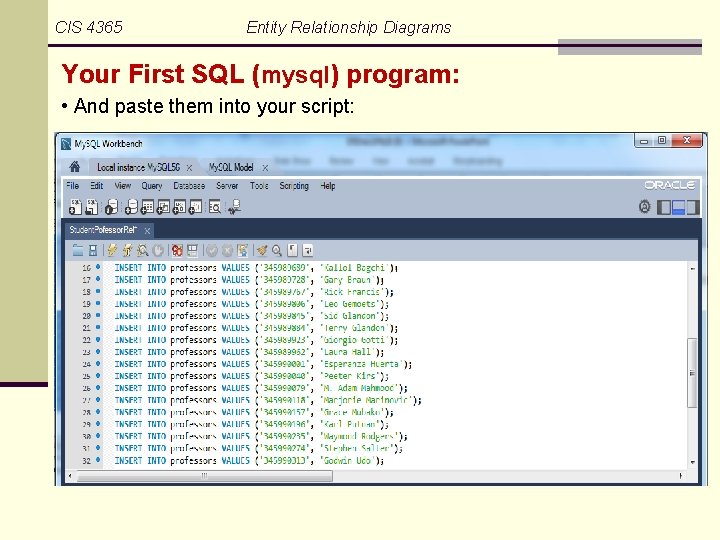Click the statement marker dot on line 32
The image size is (720, 540).
(x=98, y=460)
